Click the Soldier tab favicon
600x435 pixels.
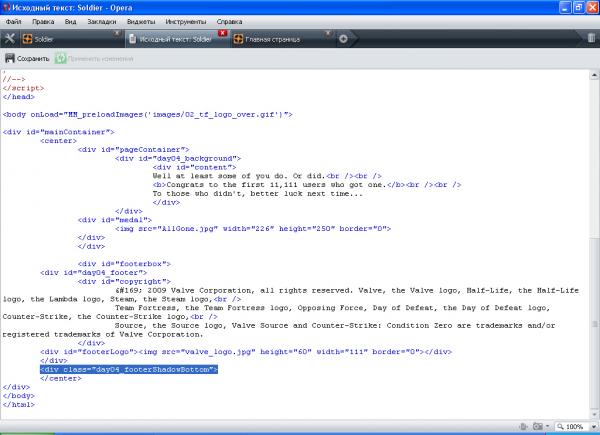(x=28, y=39)
